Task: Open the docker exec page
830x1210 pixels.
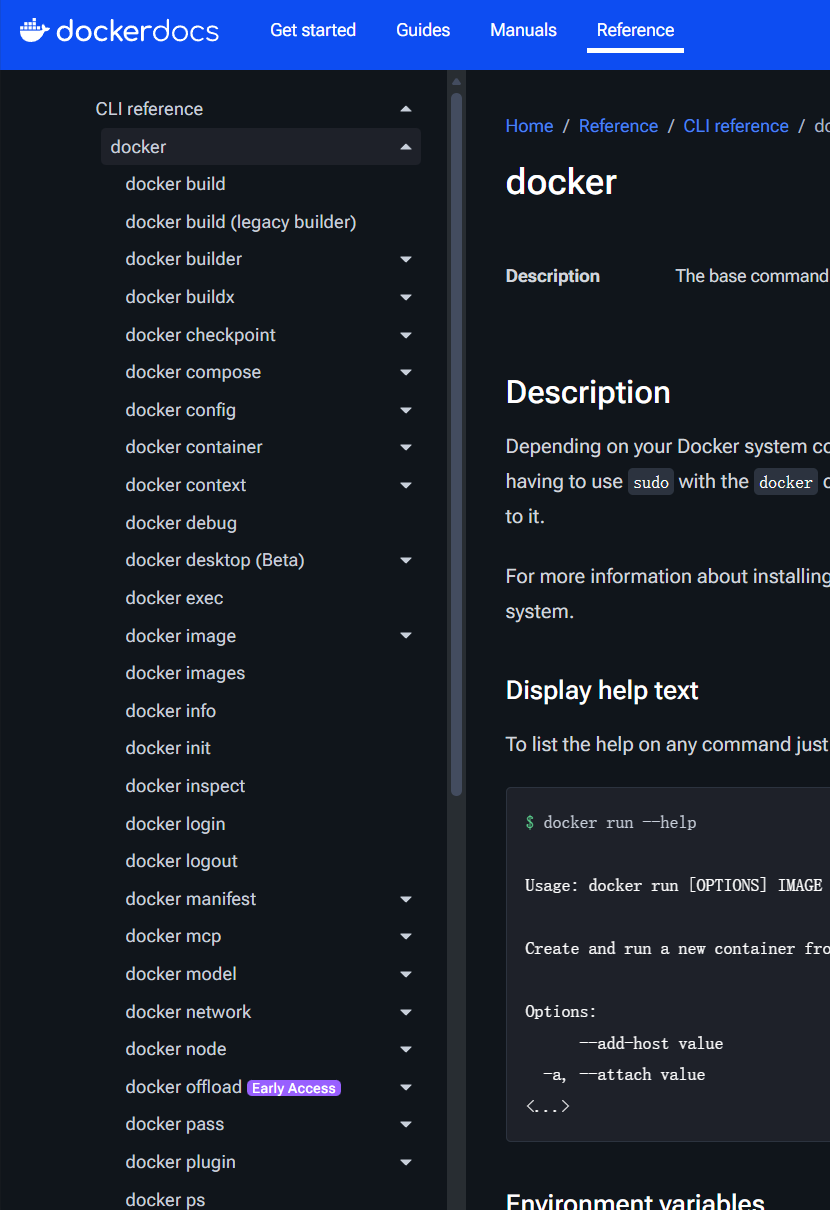Action: click(174, 598)
